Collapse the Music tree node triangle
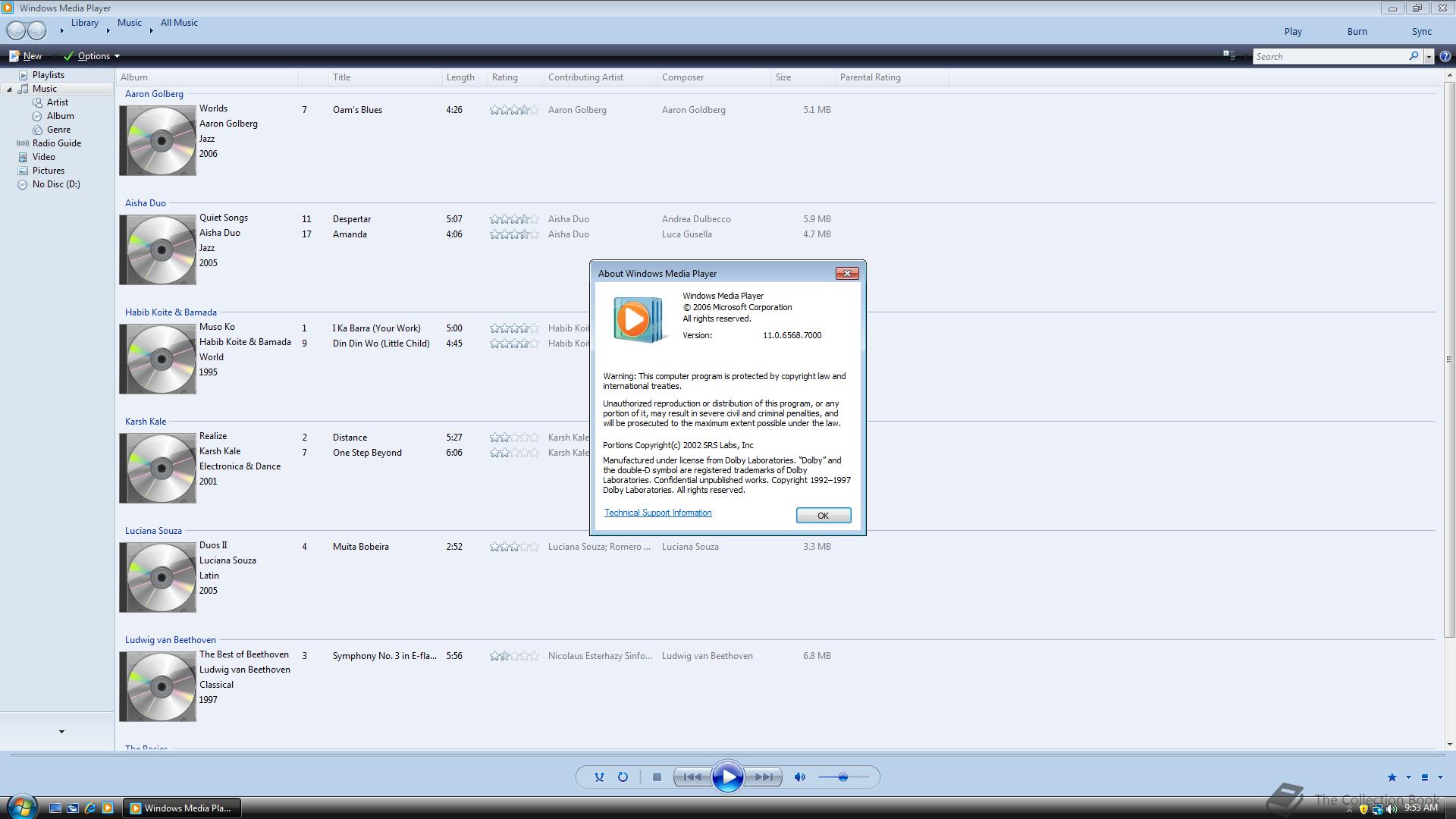 pos(9,89)
